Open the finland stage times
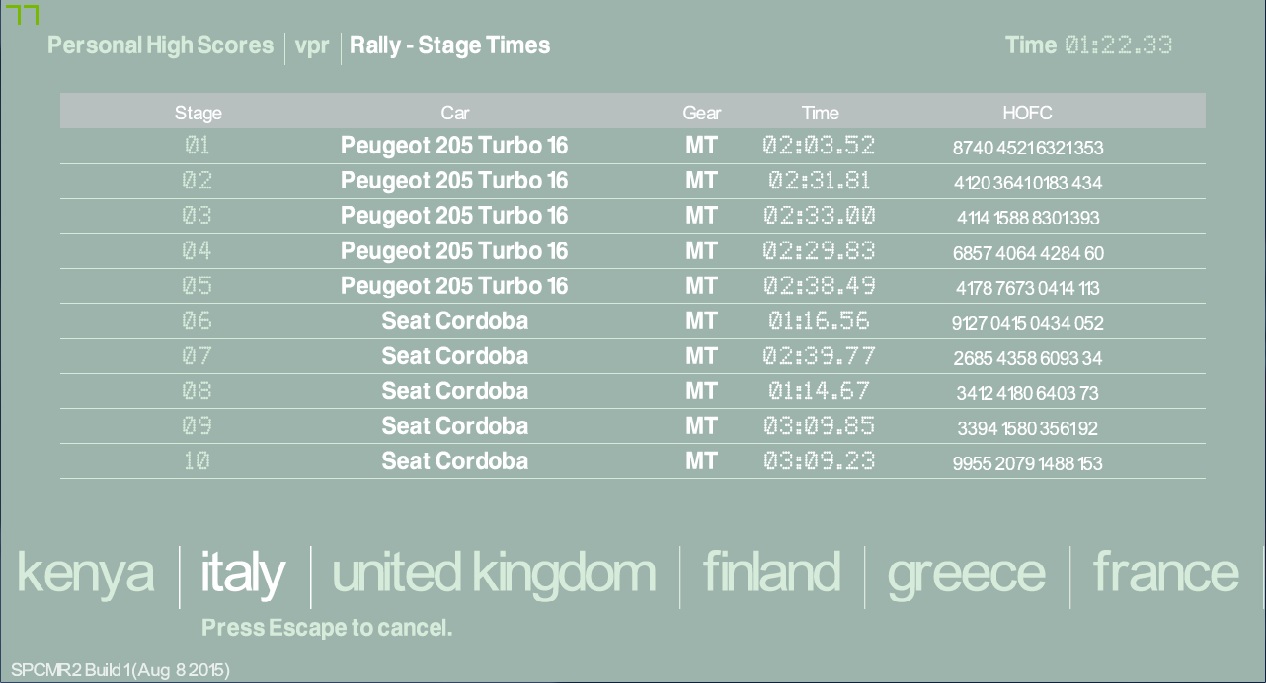Image resolution: width=1266 pixels, height=683 pixels. (x=771, y=573)
